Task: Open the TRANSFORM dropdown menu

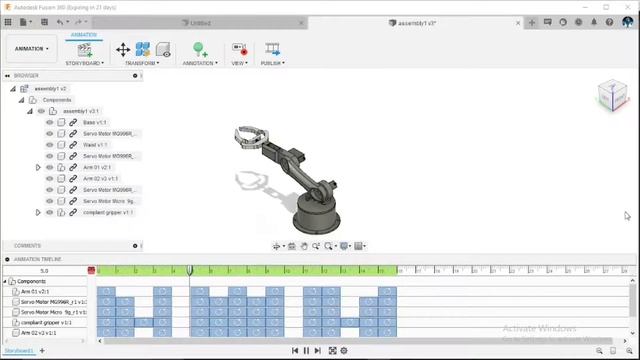Action: pos(142,63)
